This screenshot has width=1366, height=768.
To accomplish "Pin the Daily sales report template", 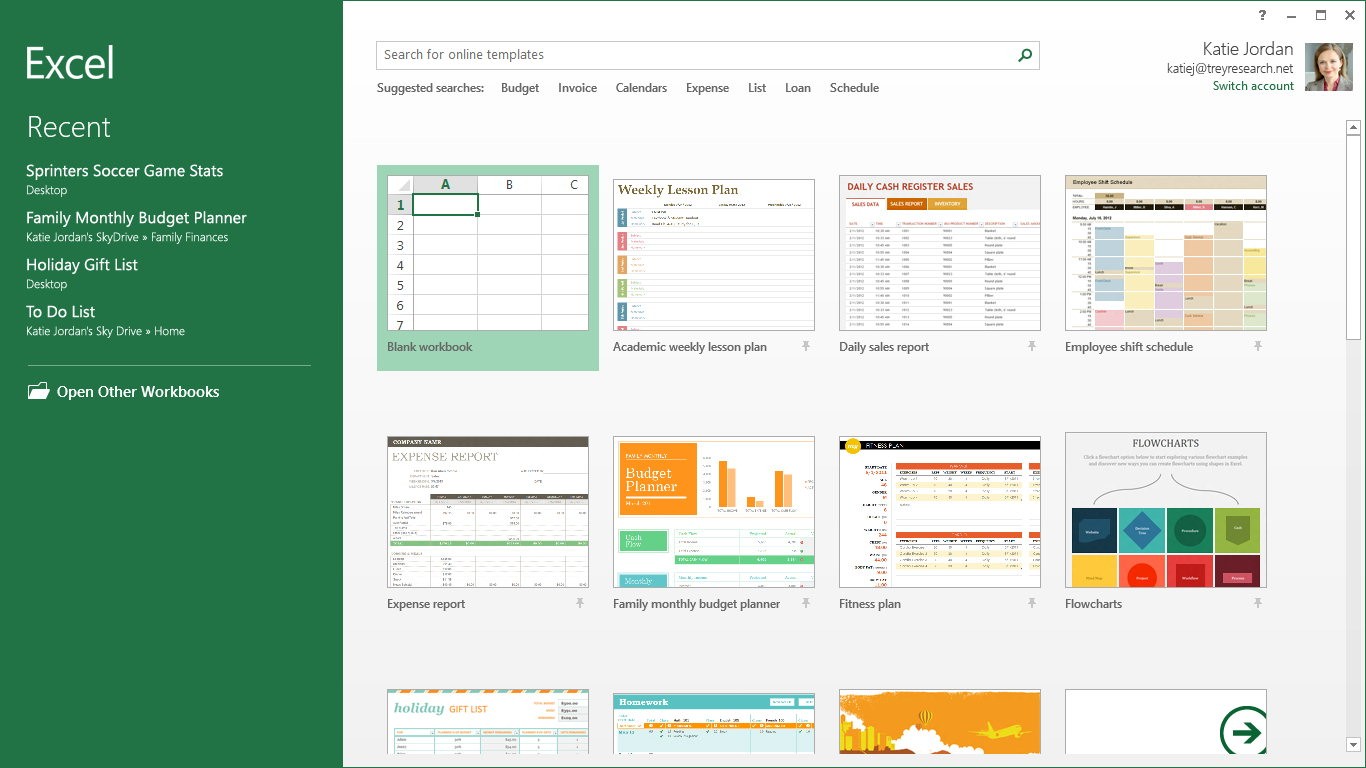I will tap(1032, 346).
